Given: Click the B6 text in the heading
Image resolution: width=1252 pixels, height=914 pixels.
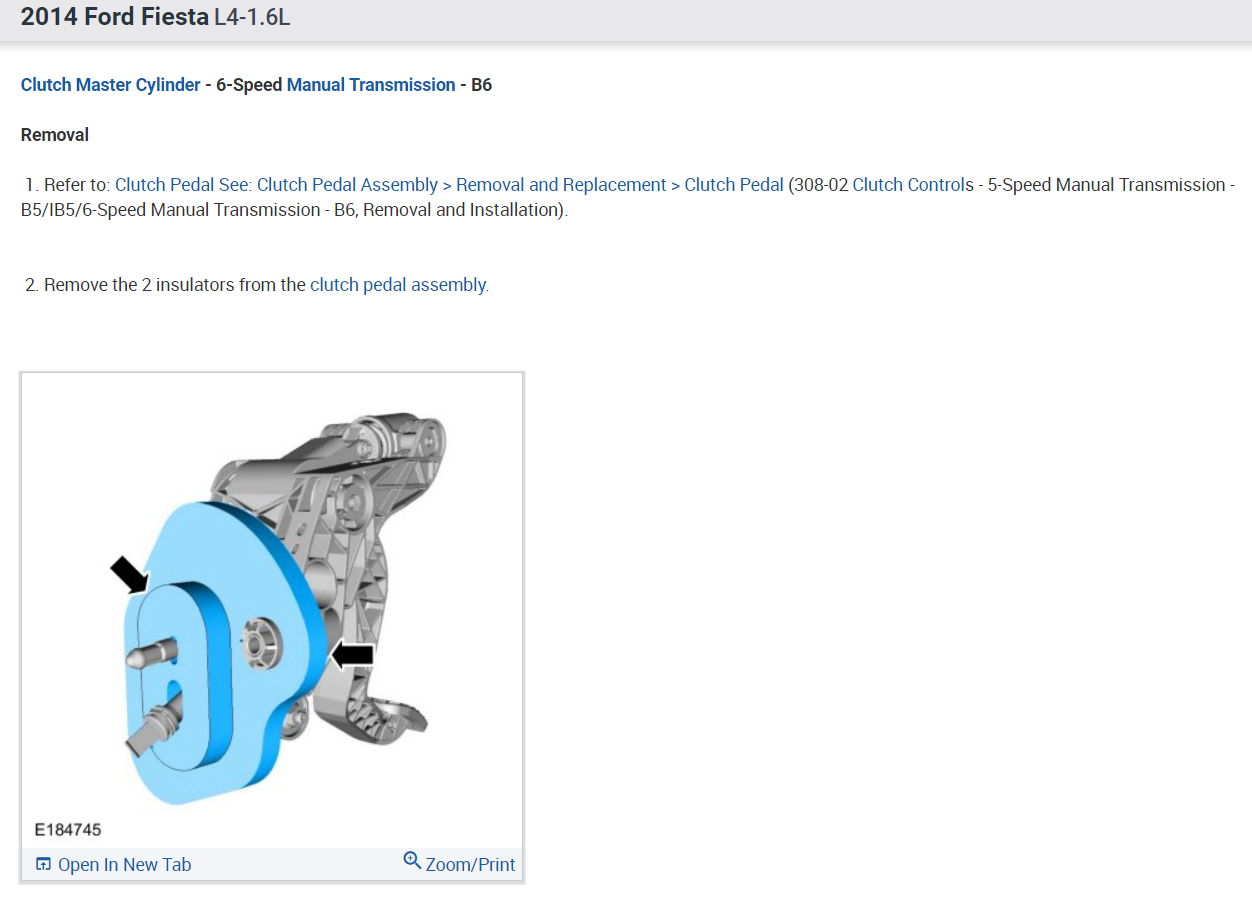Looking at the screenshot, I should point(481,85).
